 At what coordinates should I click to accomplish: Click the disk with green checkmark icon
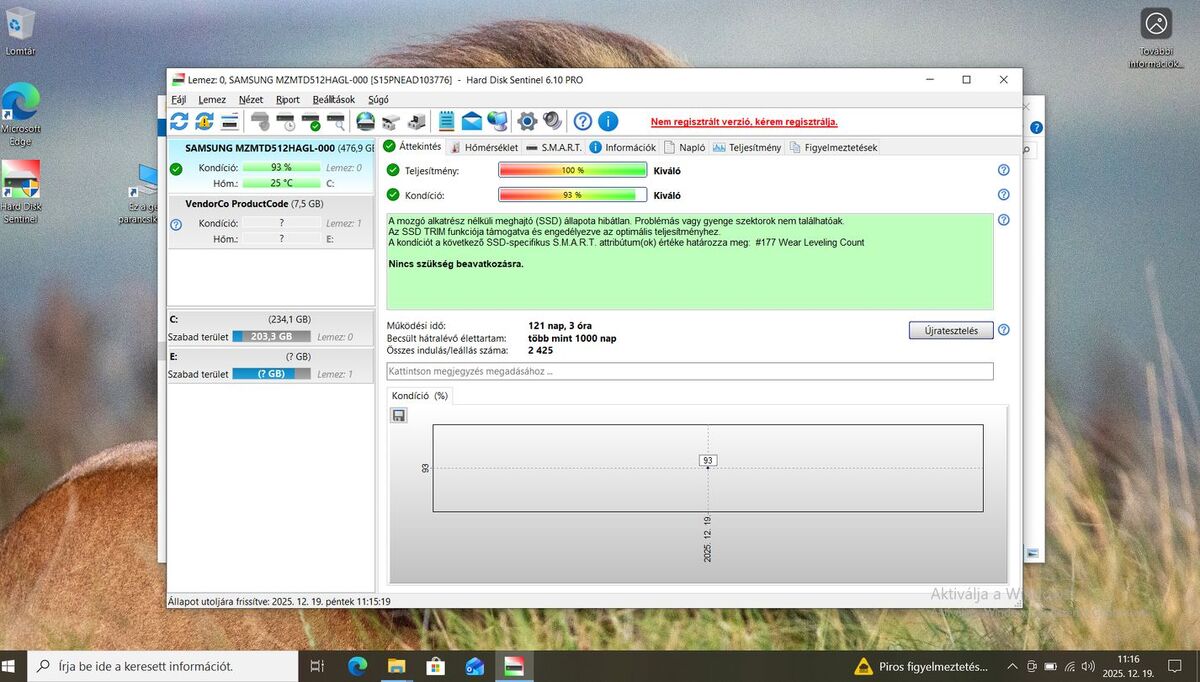[x=311, y=121]
